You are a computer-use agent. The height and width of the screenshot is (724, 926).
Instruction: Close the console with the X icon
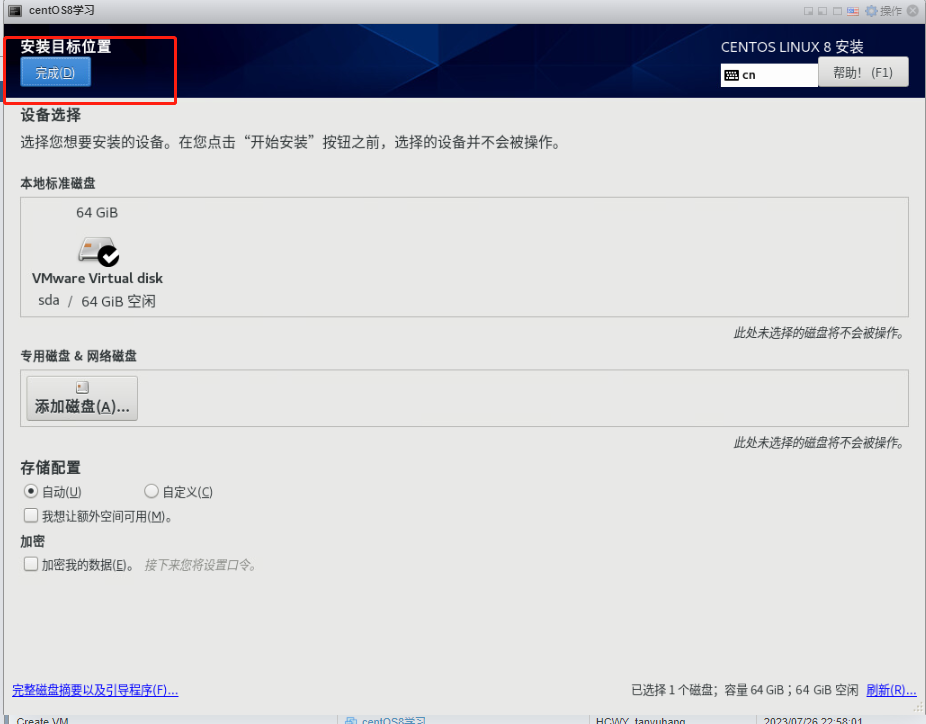[x=913, y=11]
